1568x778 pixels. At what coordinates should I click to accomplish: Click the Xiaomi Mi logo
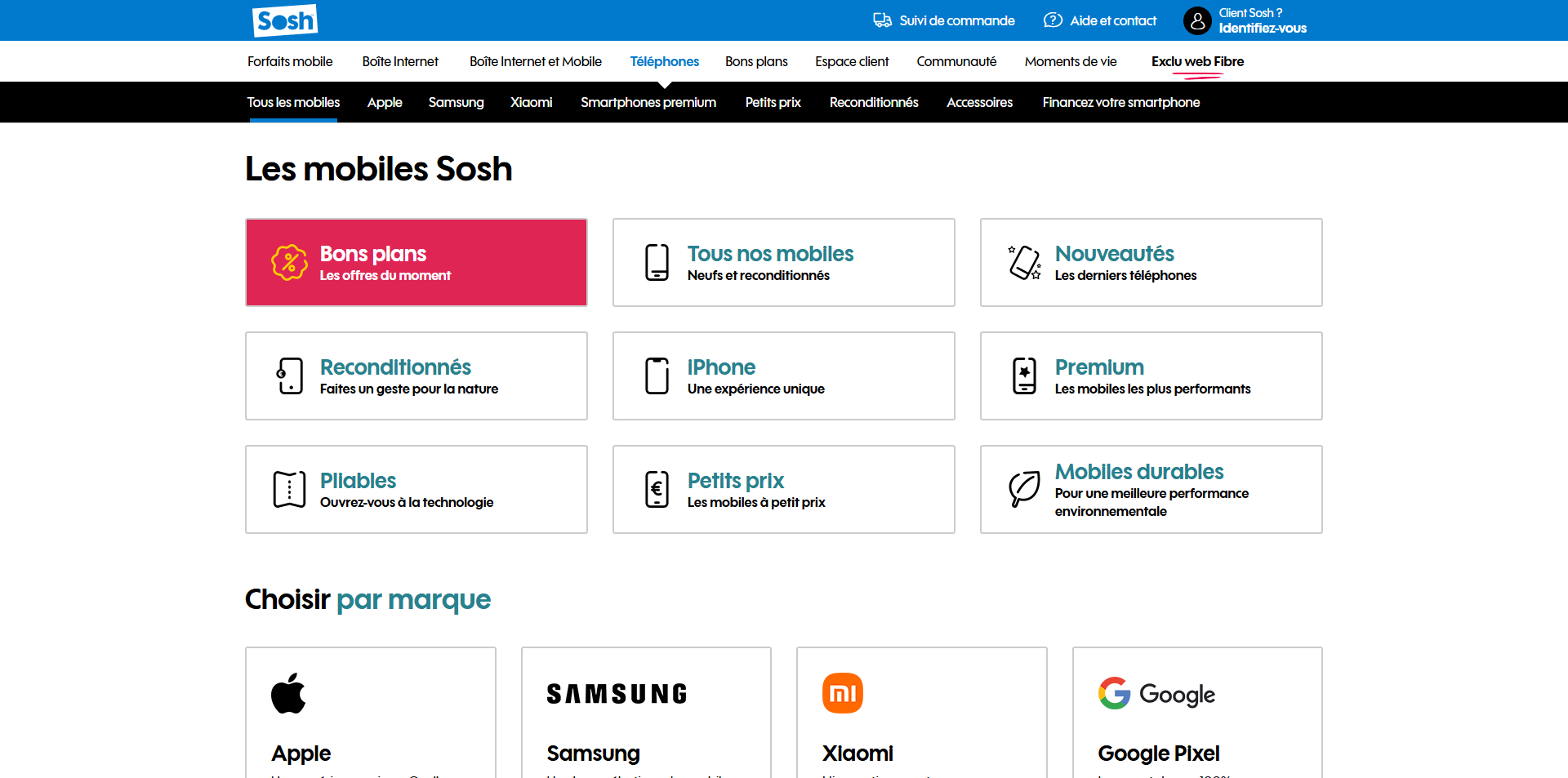[843, 693]
